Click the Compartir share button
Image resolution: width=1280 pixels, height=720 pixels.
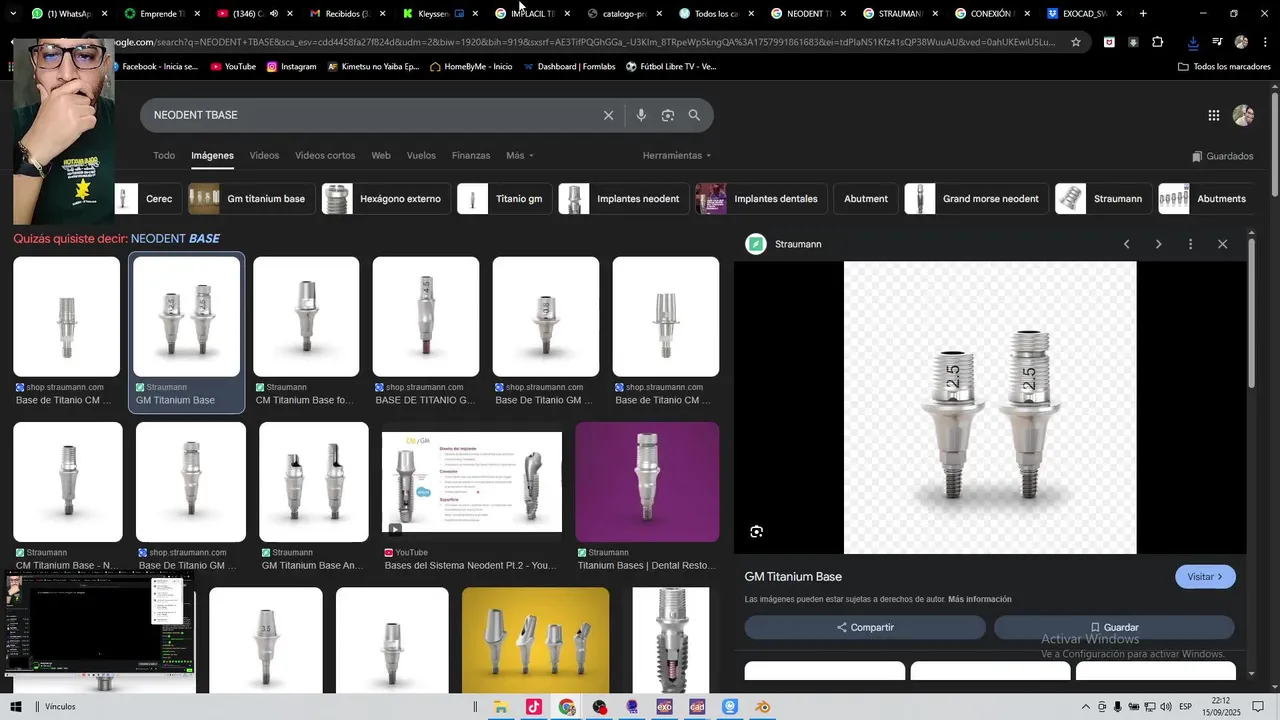(x=865, y=628)
